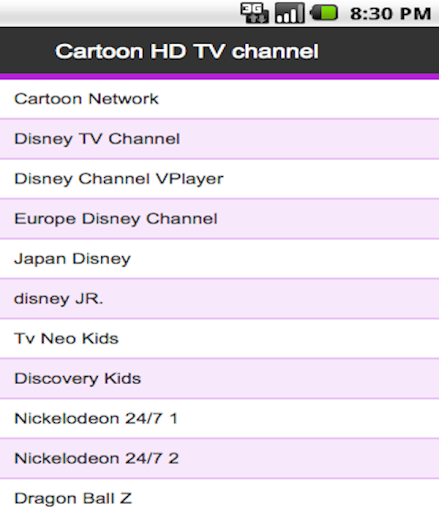Tap the 8:30 PM clock
The image size is (439, 512).
coord(390,14)
